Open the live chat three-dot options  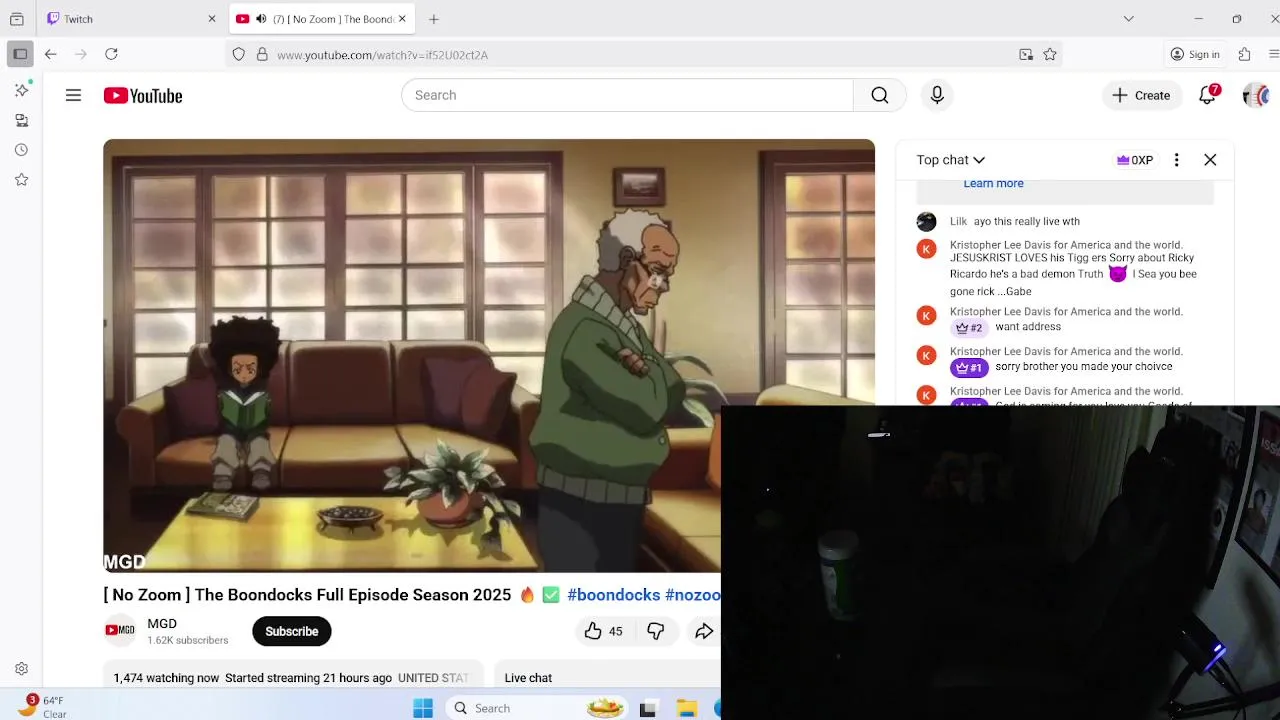pyautogui.click(x=1177, y=160)
